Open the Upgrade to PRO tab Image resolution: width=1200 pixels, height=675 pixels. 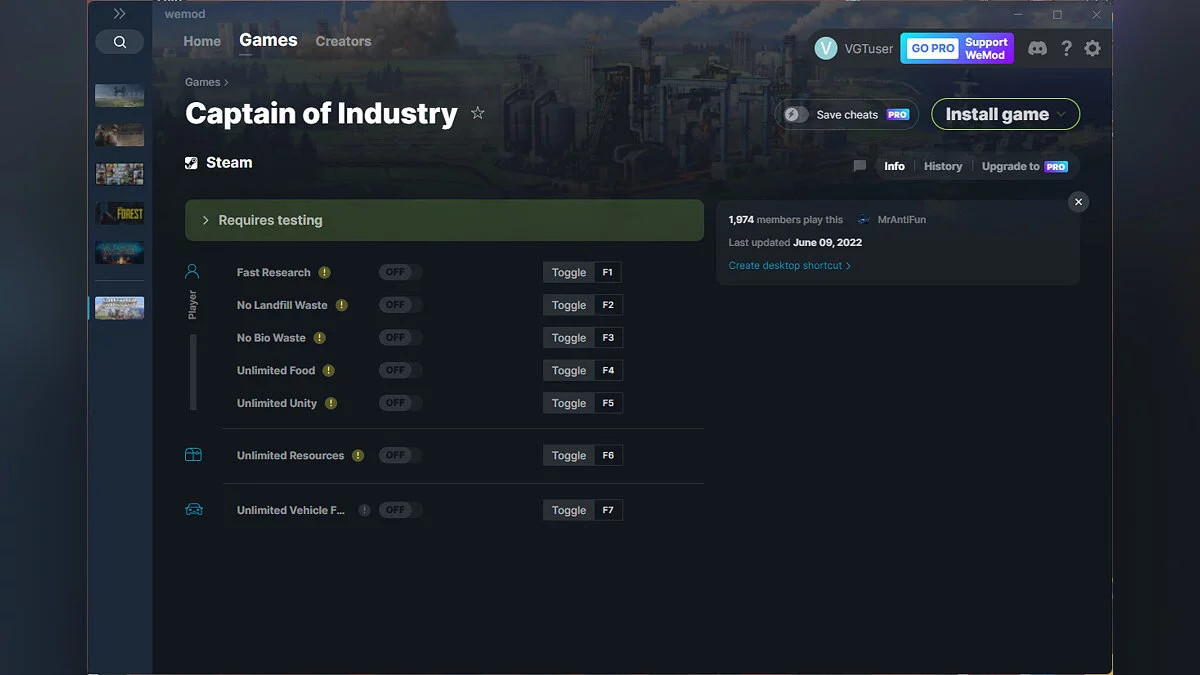1025,166
